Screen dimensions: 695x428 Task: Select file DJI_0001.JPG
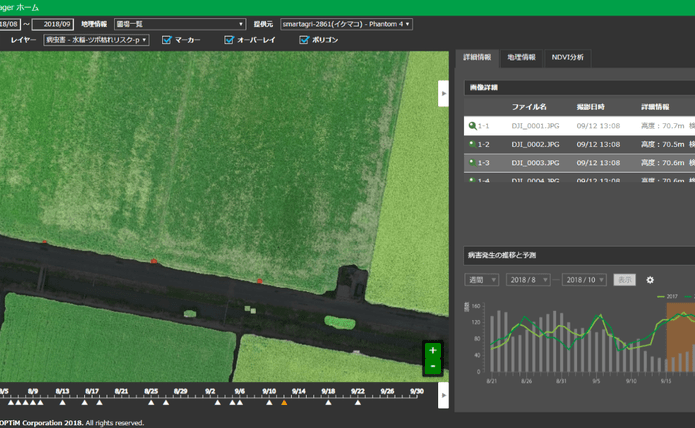click(x=535, y=126)
